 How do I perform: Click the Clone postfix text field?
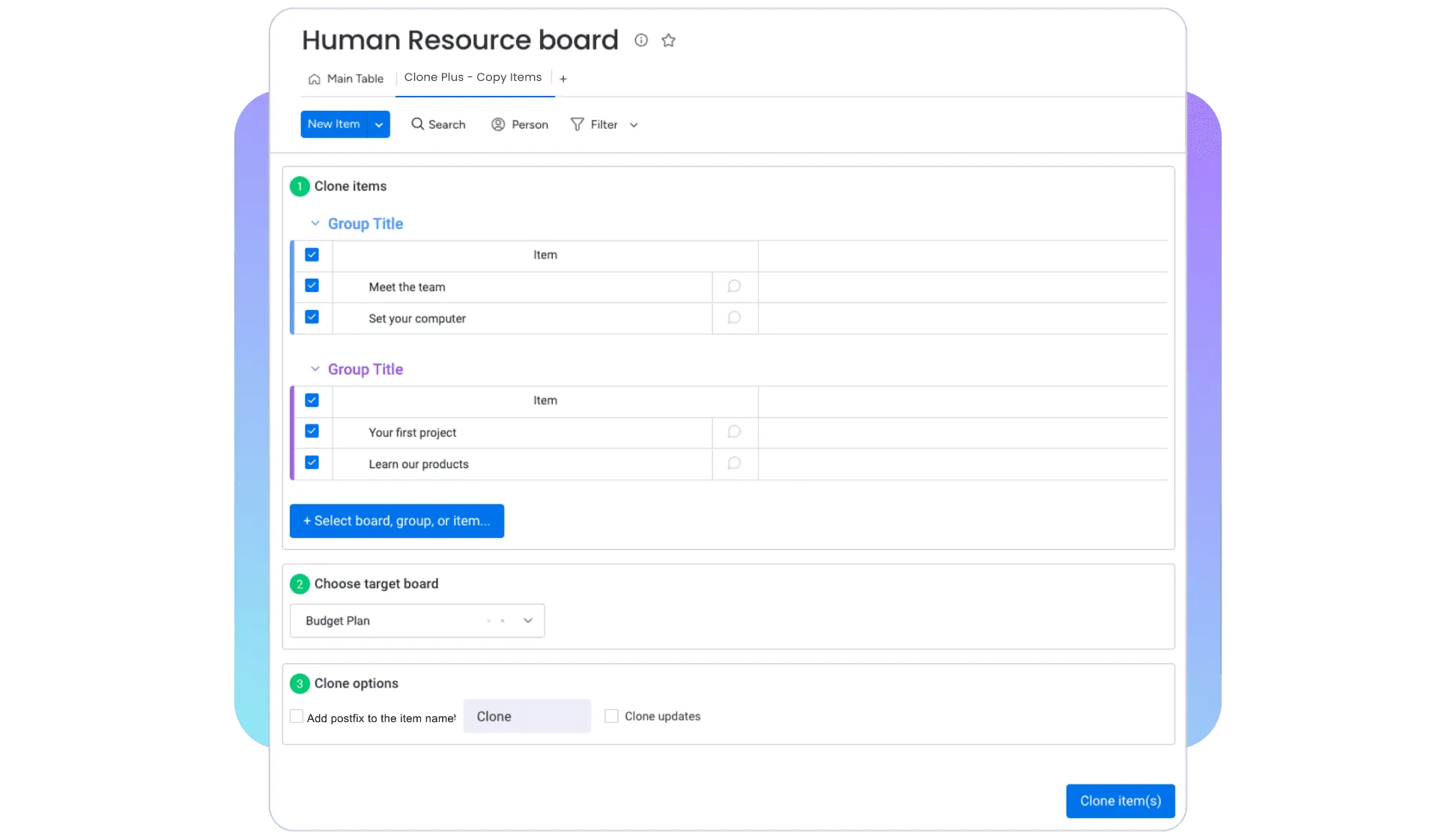pyautogui.click(x=527, y=716)
